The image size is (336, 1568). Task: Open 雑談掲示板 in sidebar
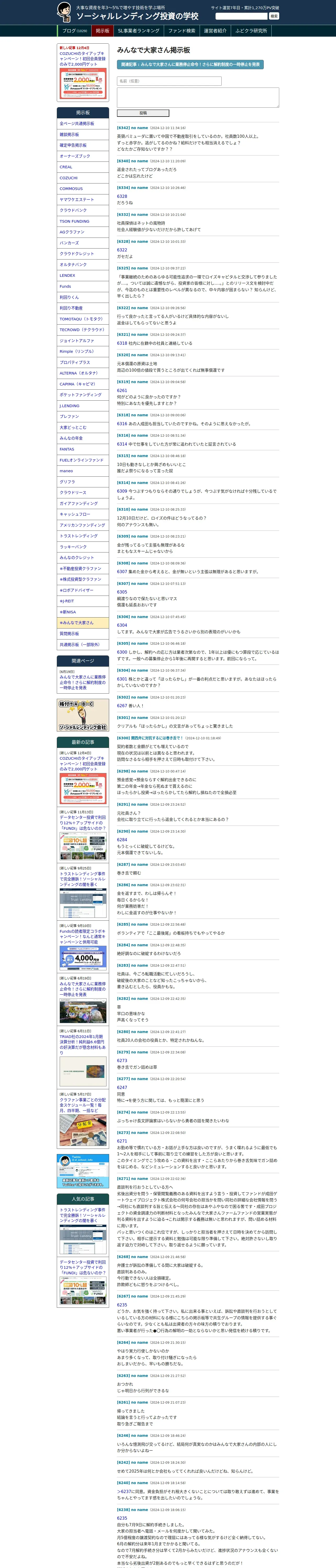[83, 135]
